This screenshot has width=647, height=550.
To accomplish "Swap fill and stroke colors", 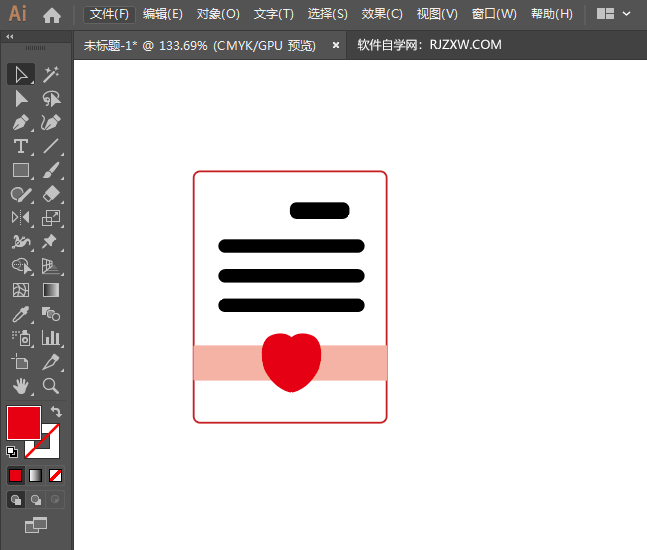I will (x=57, y=411).
